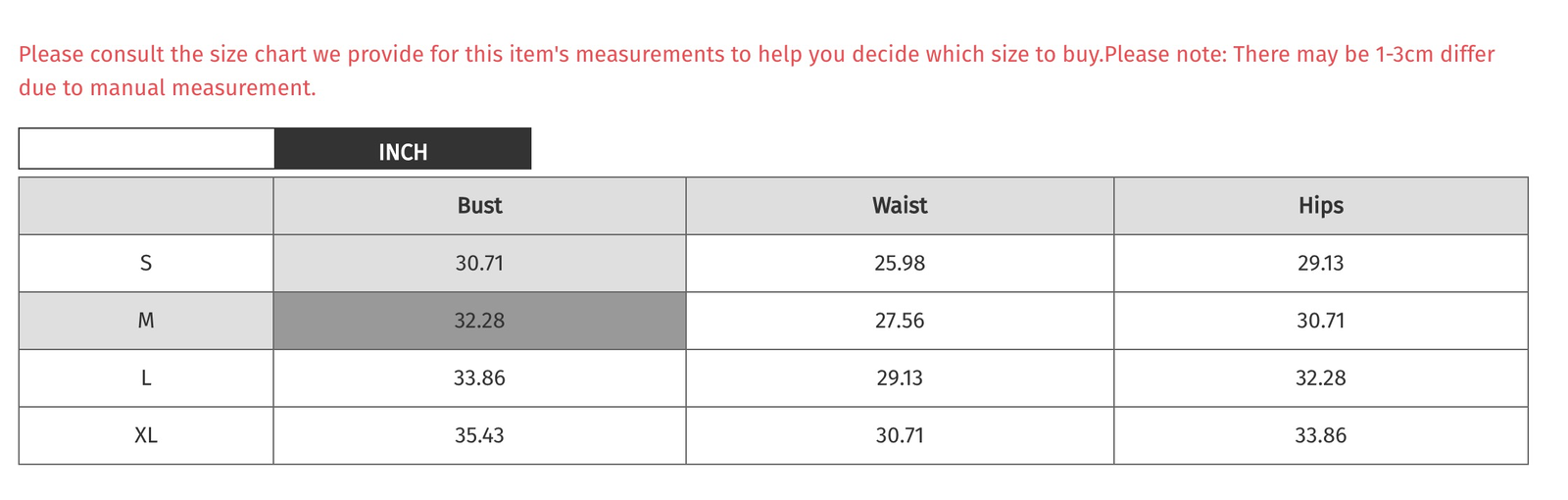The image size is (1568, 500).
Task: Click the S bust value 30.71
Action: pos(479,263)
